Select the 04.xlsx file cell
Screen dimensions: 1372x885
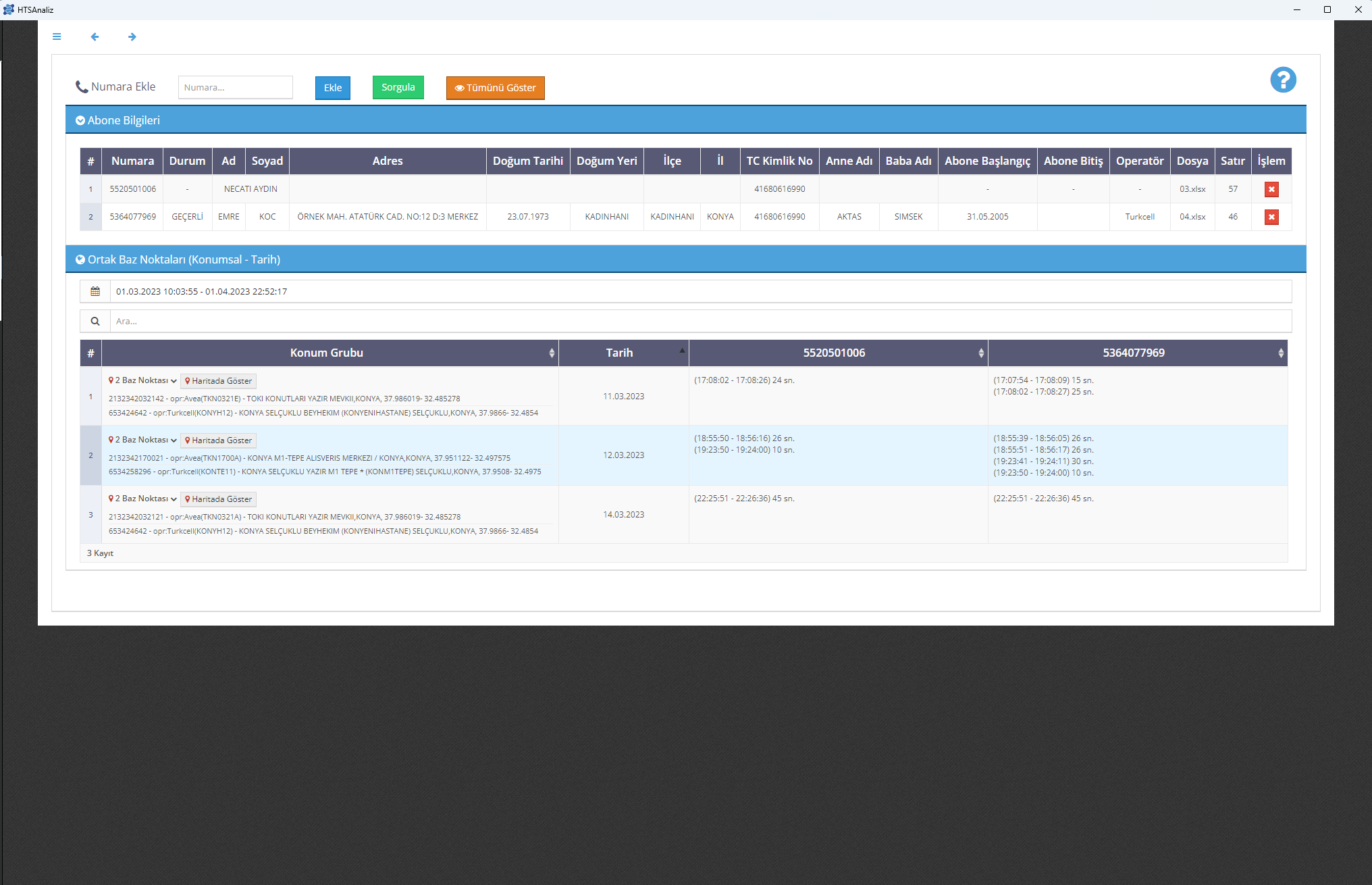coord(1192,217)
